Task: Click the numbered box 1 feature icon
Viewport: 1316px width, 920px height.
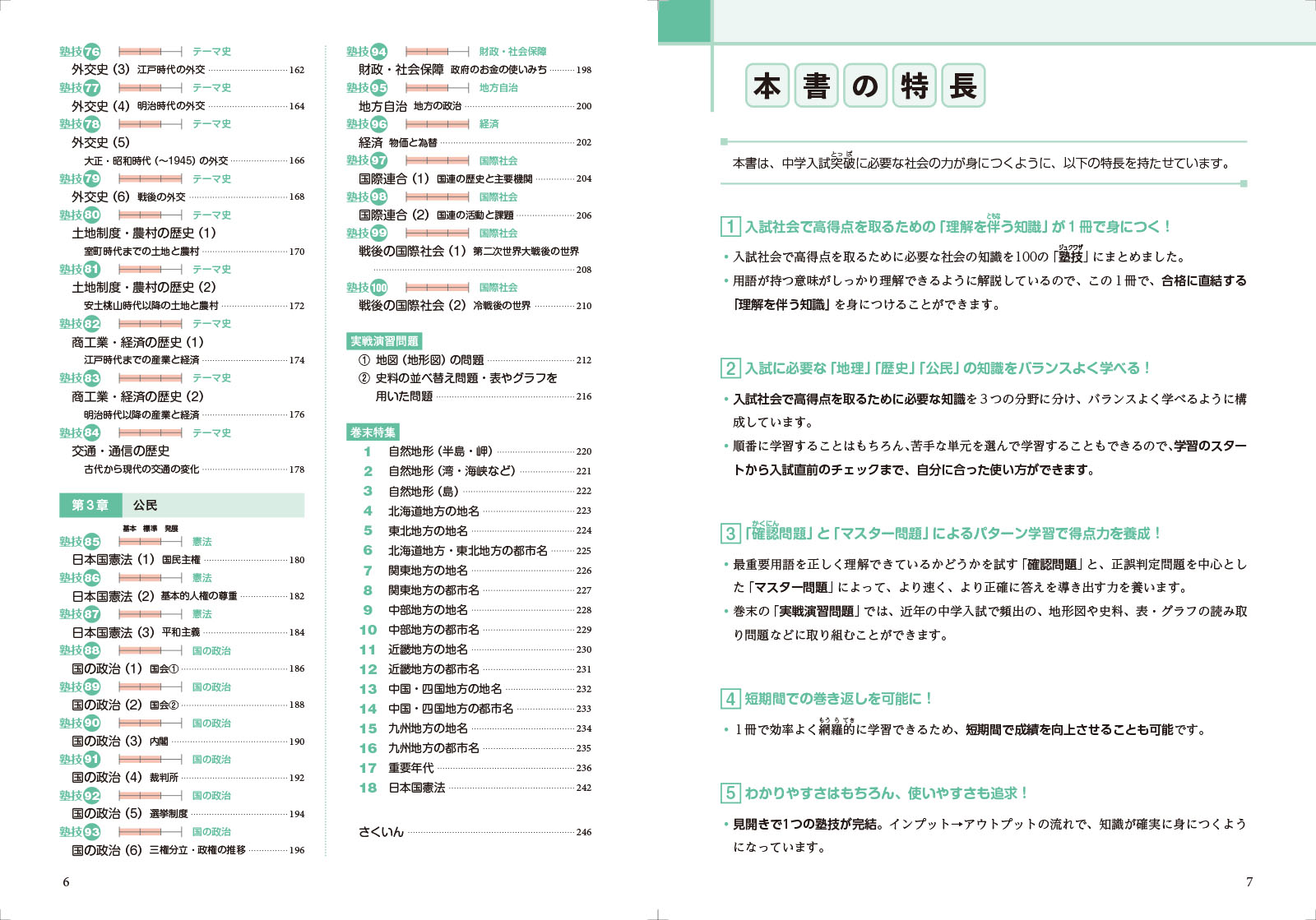Action: coord(730,226)
